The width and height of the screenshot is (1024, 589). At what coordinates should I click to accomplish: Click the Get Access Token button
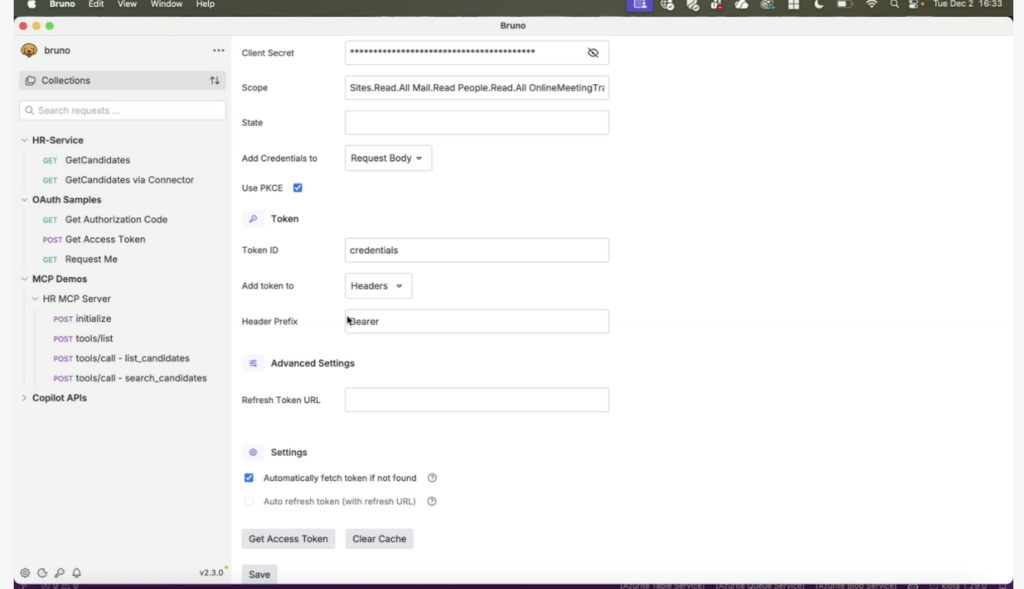coord(288,539)
